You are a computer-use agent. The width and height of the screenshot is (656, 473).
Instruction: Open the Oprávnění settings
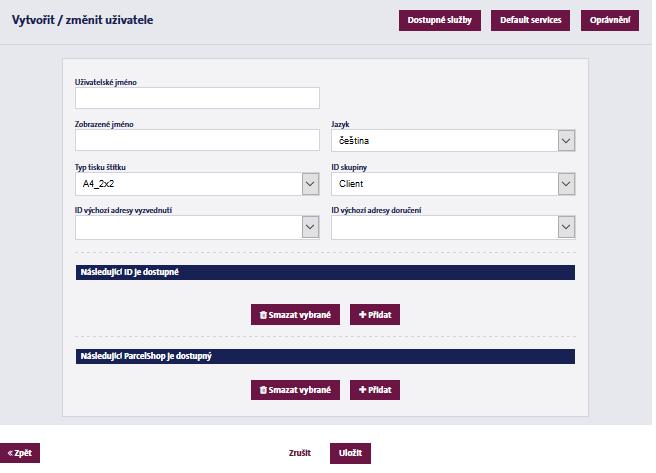(x=610, y=20)
